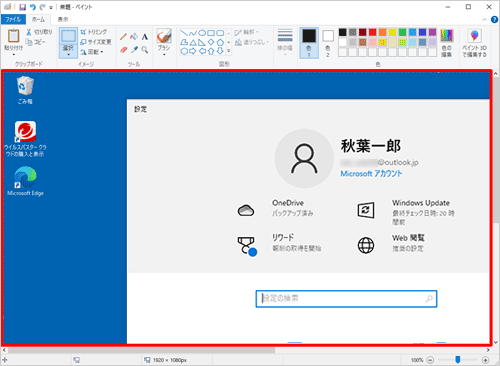Click the zoom out minus button

[430, 360]
